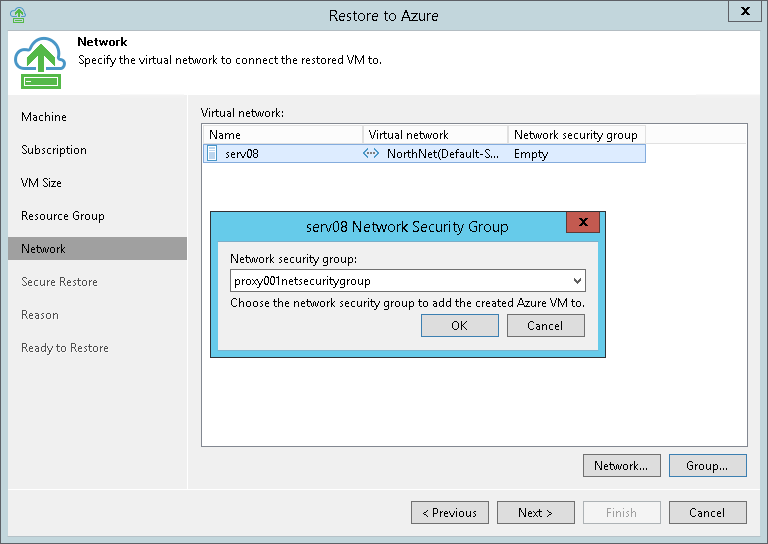Go to the Ready to Restore step
768x544 pixels.
pyautogui.click(x=65, y=348)
